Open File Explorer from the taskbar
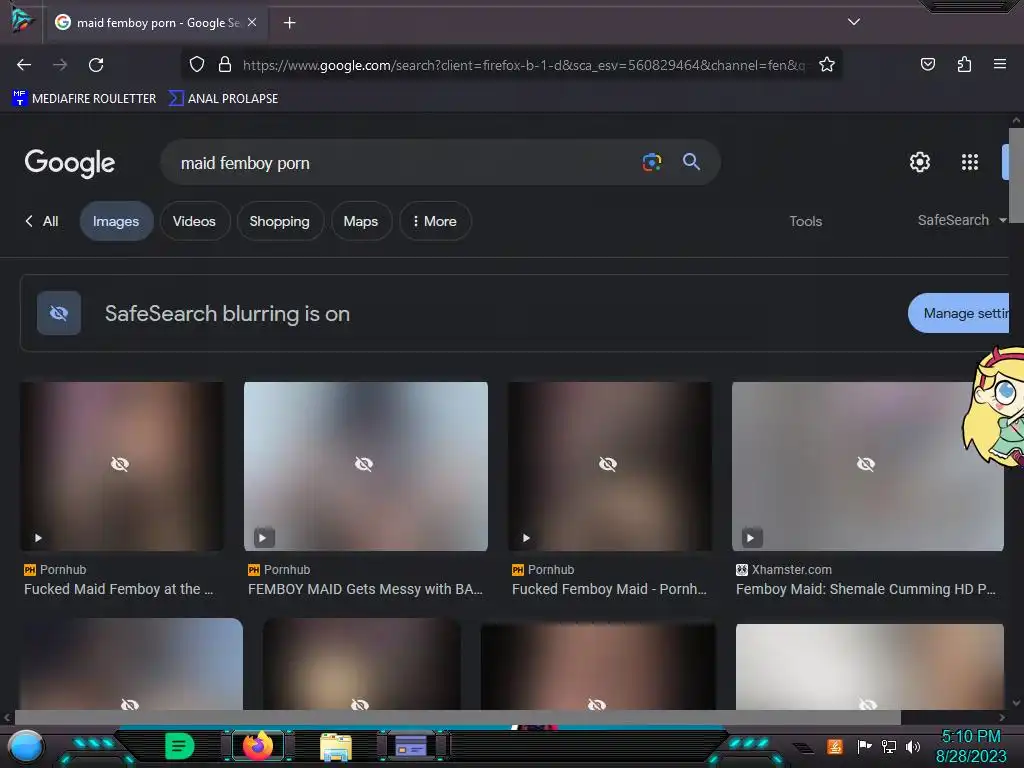 336,747
